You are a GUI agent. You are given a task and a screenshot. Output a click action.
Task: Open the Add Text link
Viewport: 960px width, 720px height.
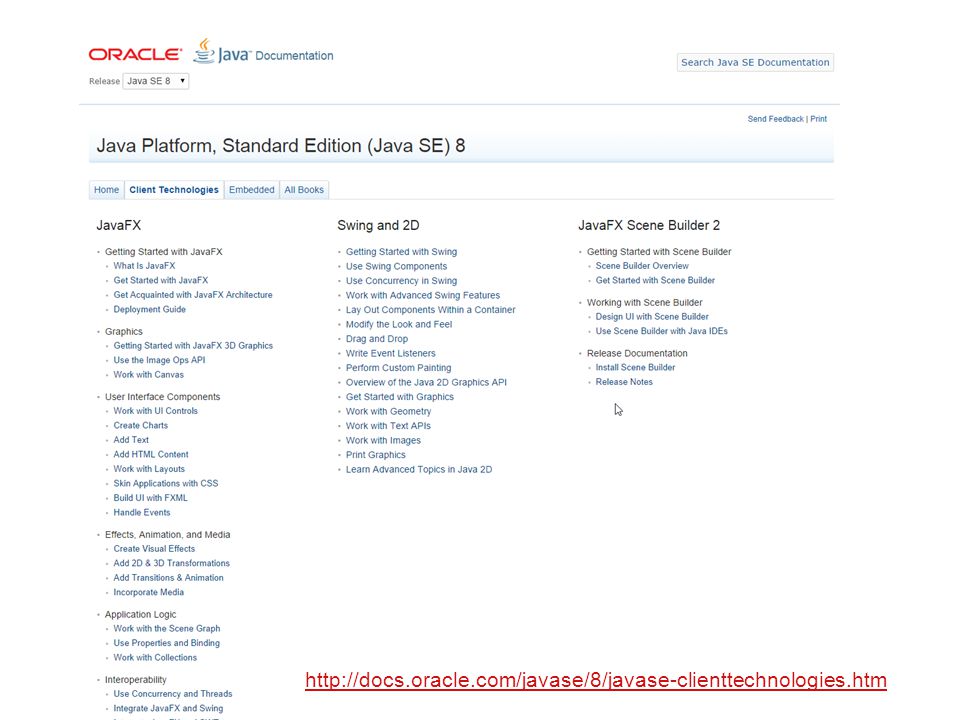pos(131,440)
